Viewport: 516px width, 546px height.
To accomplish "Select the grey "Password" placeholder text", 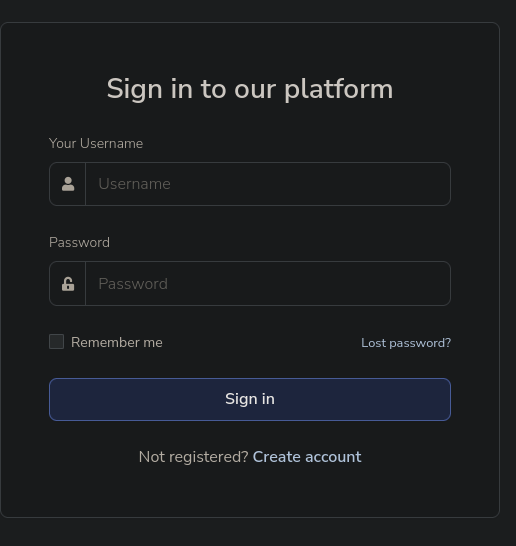I will pyautogui.click(x=133, y=284).
